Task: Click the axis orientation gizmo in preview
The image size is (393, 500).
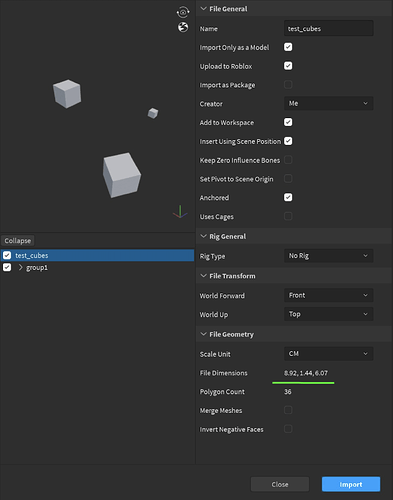Action: tap(180, 212)
